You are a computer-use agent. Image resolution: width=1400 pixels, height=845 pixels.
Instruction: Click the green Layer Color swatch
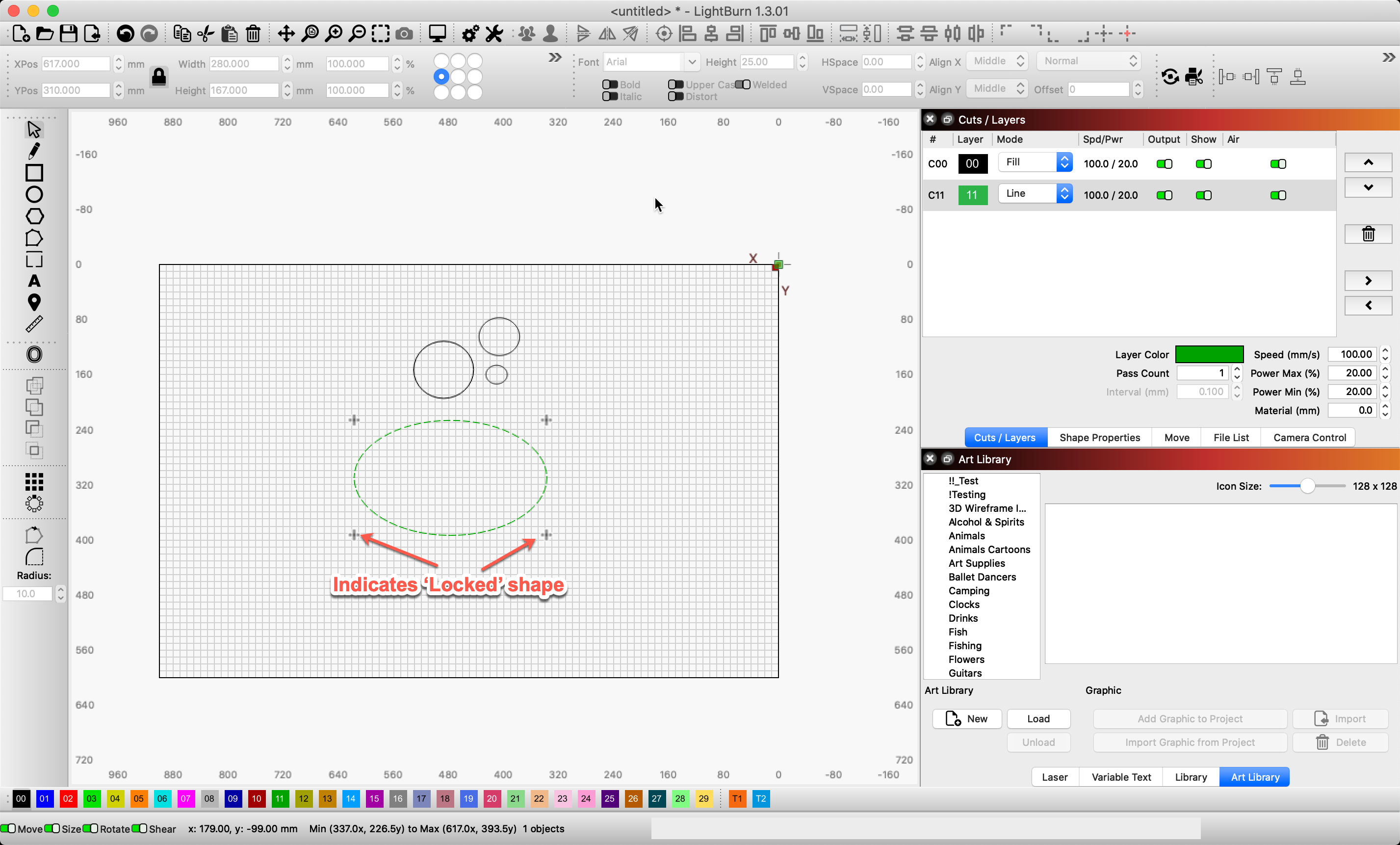click(x=1209, y=354)
